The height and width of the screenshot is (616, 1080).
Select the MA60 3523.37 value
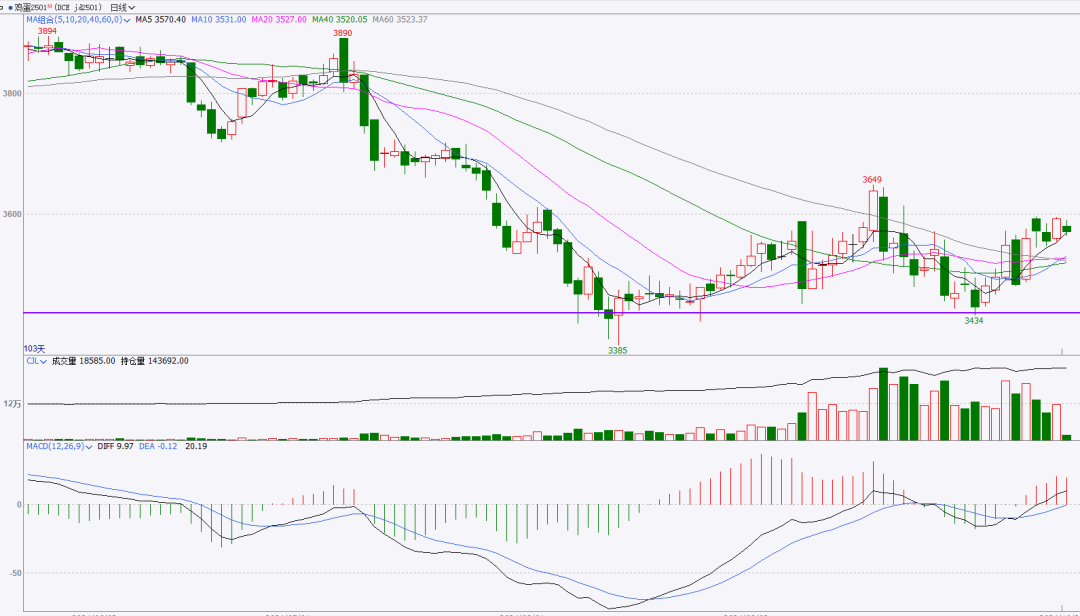pos(400,19)
